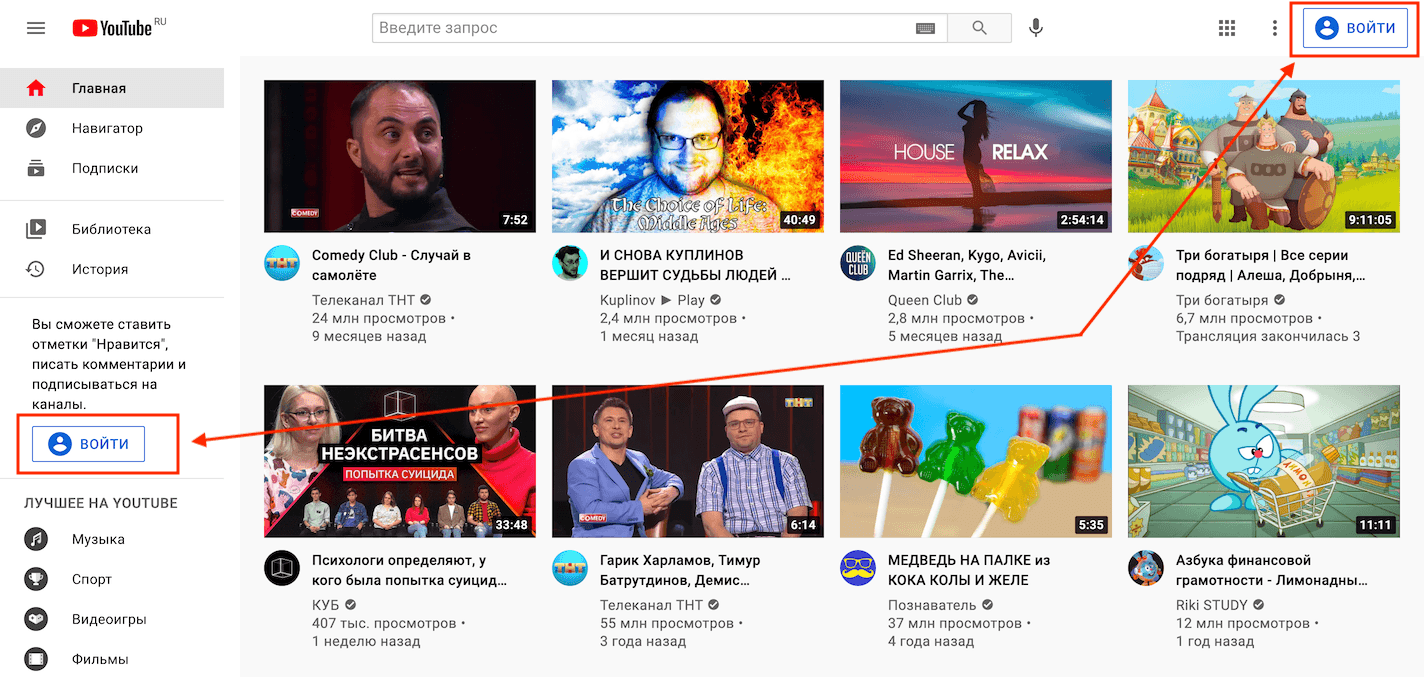Open title И СНОВА КУПЛИНОВ ВЕРШИТ СУДЬБЫ
1424x677 pixels.
[696, 265]
